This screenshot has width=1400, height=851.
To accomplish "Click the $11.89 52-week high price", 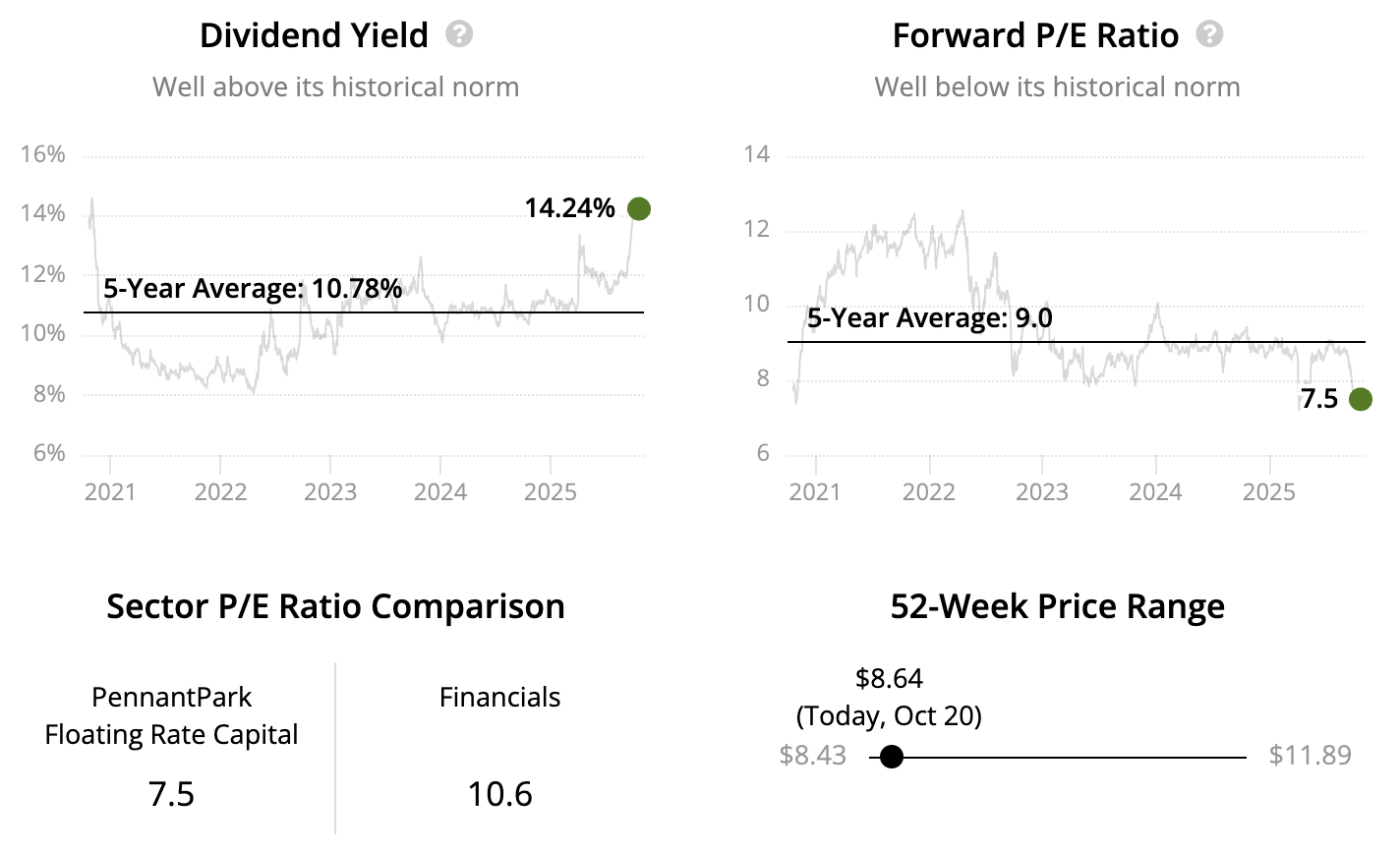I will (1310, 756).
